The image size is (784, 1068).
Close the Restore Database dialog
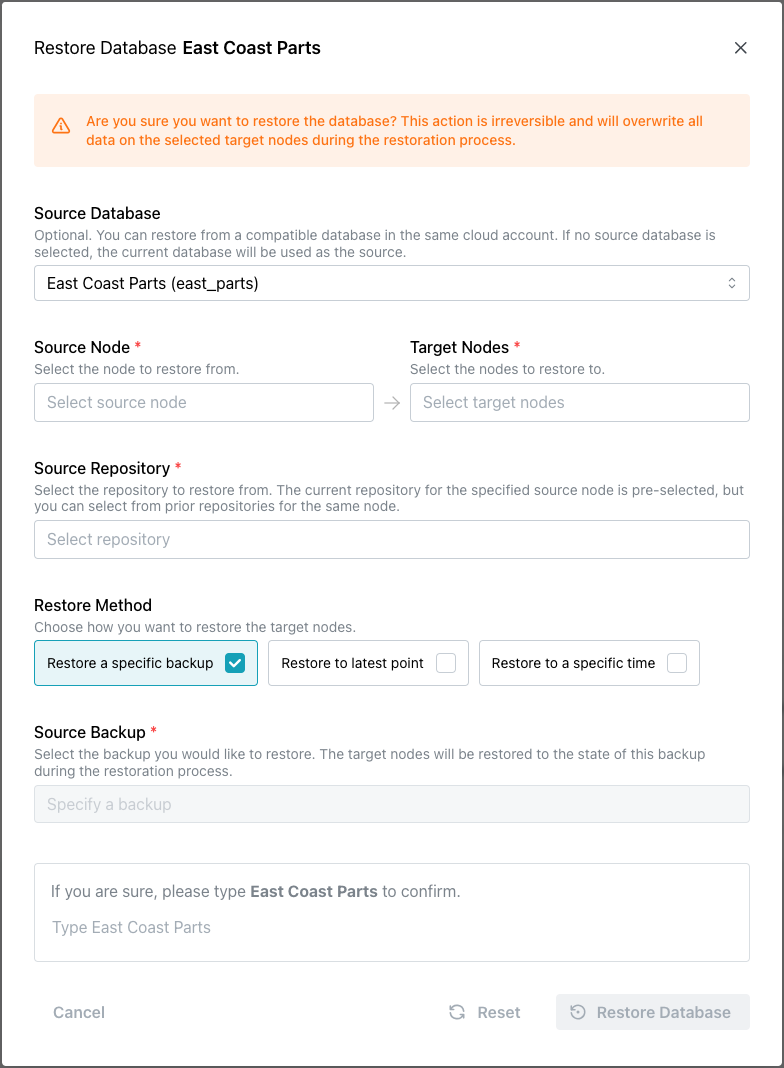click(741, 48)
